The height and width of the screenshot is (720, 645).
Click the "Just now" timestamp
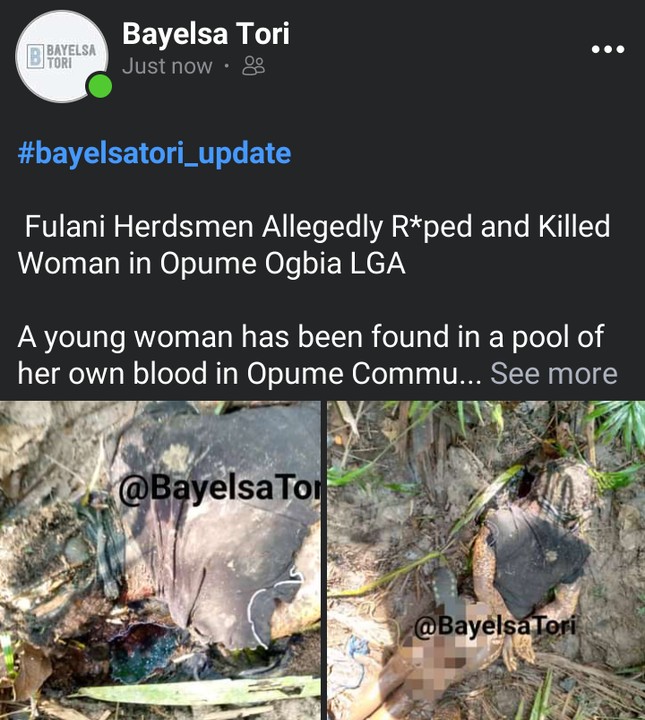pyautogui.click(x=167, y=67)
